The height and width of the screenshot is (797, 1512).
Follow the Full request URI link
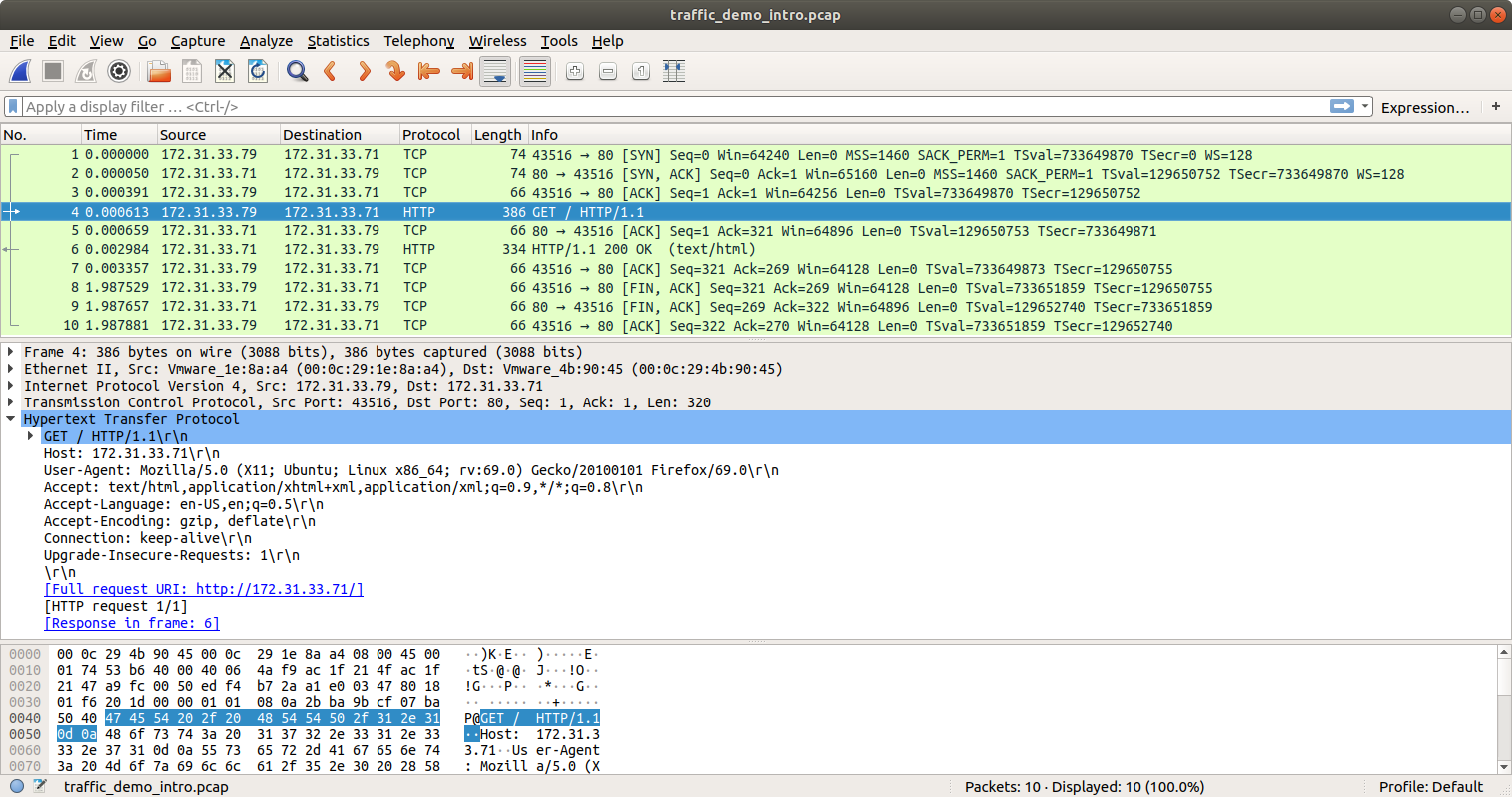(204, 589)
